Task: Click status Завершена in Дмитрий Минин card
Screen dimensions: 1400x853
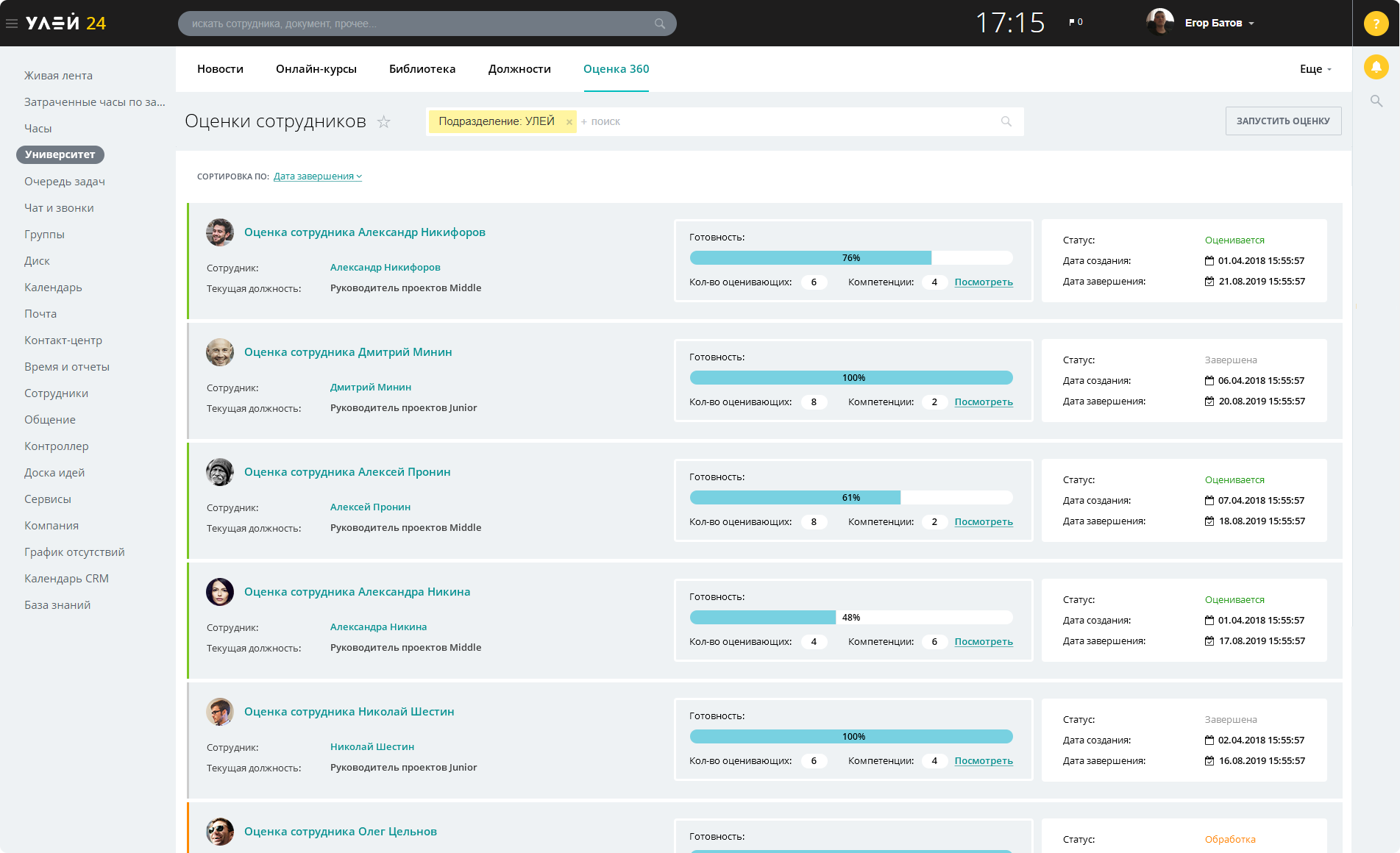Action: [1231, 360]
